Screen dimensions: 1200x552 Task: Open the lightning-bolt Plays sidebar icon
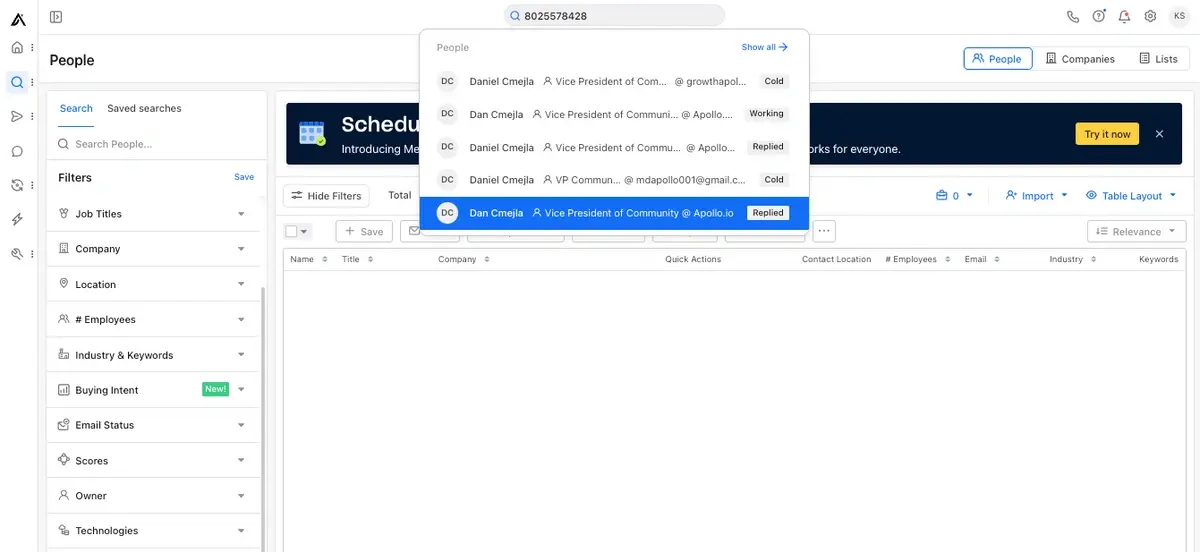tap(17, 219)
